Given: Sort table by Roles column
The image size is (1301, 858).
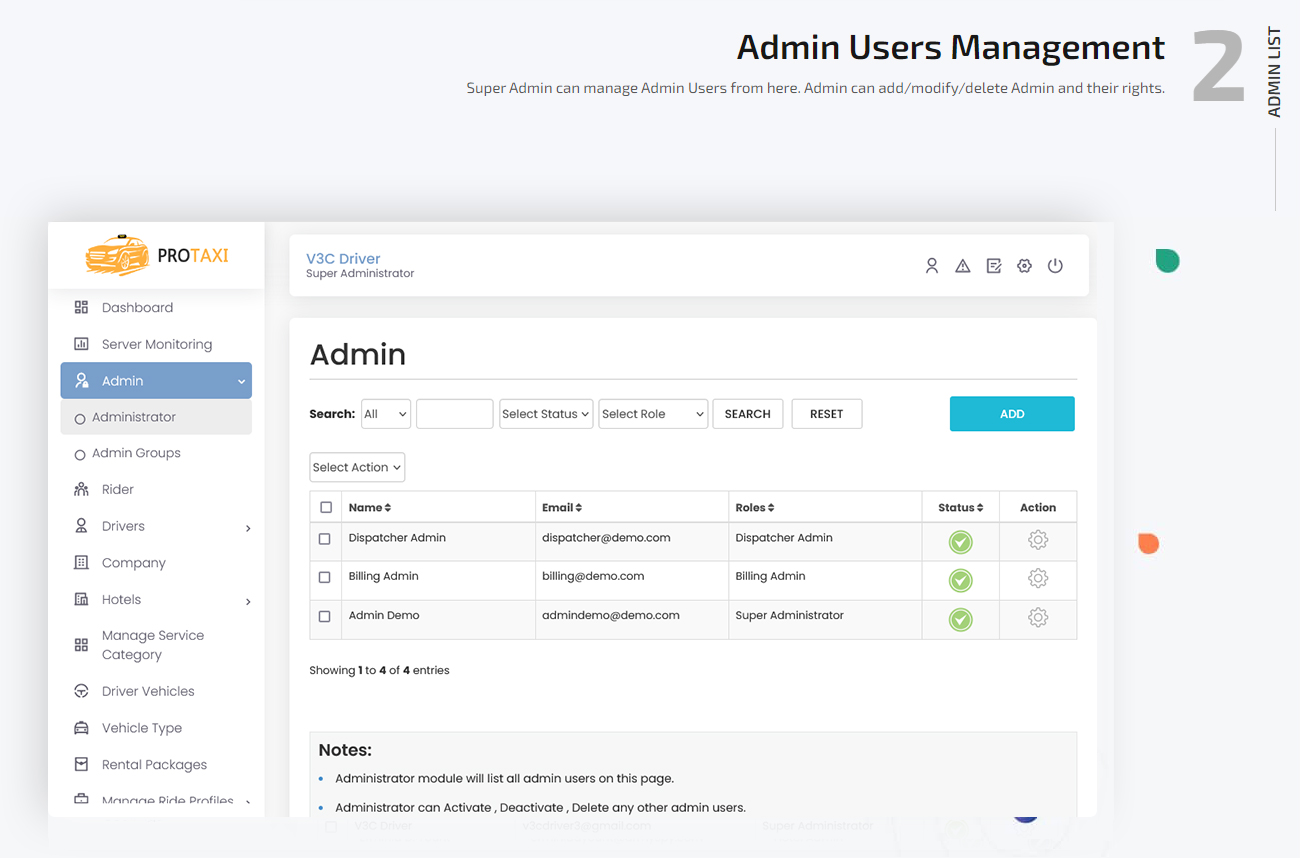Looking at the screenshot, I should (755, 507).
